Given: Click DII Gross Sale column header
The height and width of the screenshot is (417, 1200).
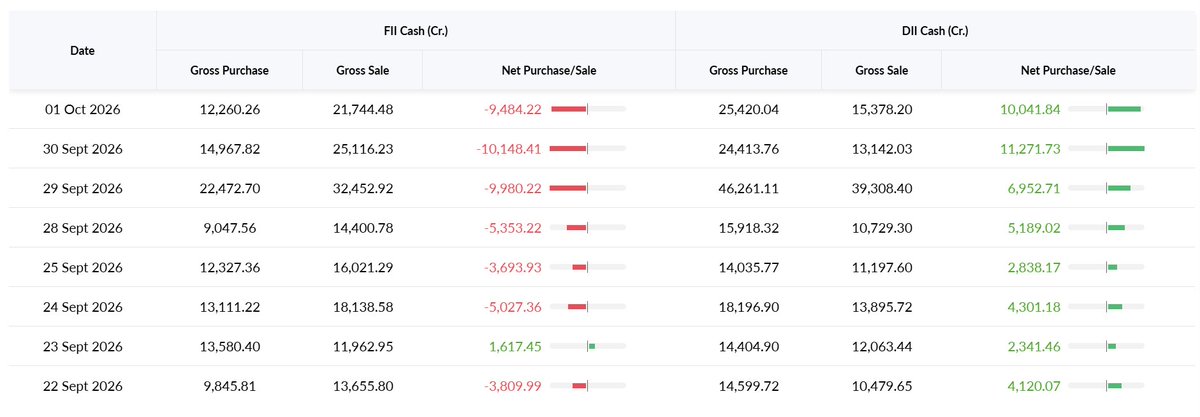Looking at the screenshot, I should 881,70.
